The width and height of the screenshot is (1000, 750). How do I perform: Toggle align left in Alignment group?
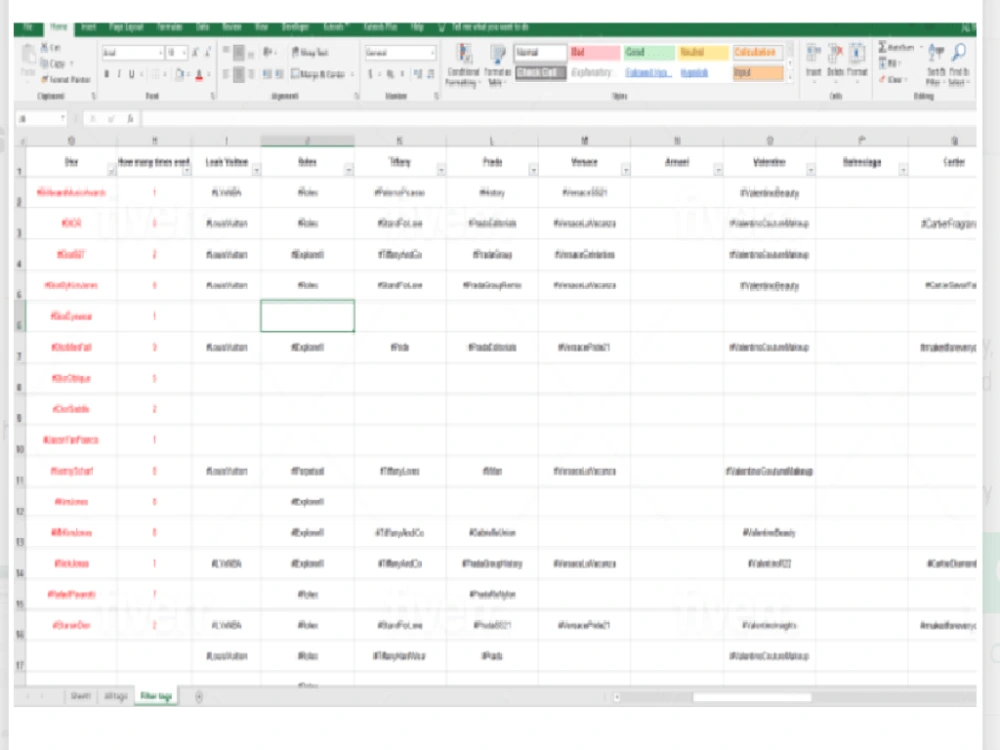[226, 74]
